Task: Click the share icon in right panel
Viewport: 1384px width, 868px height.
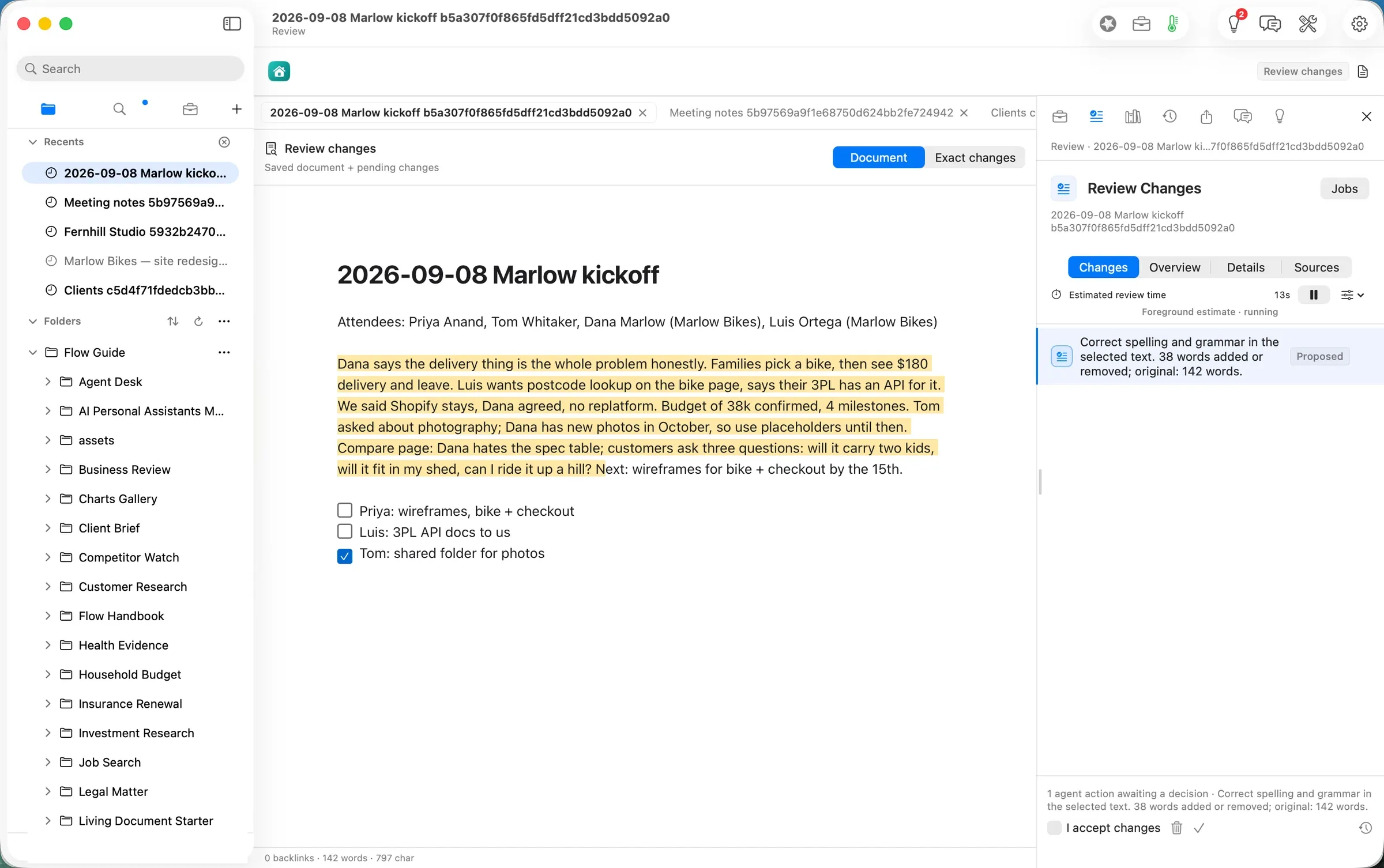Action: pyautogui.click(x=1206, y=116)
